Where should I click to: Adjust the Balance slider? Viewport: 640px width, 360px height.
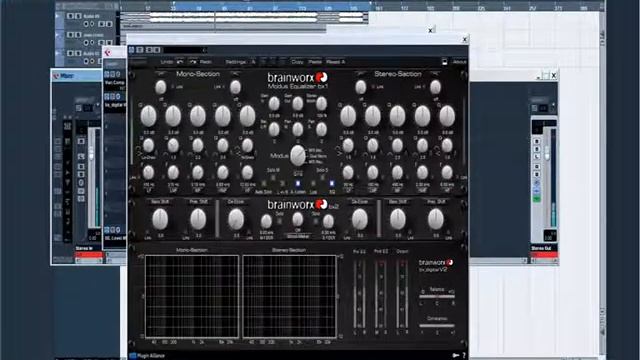click(x=437, y=296)
